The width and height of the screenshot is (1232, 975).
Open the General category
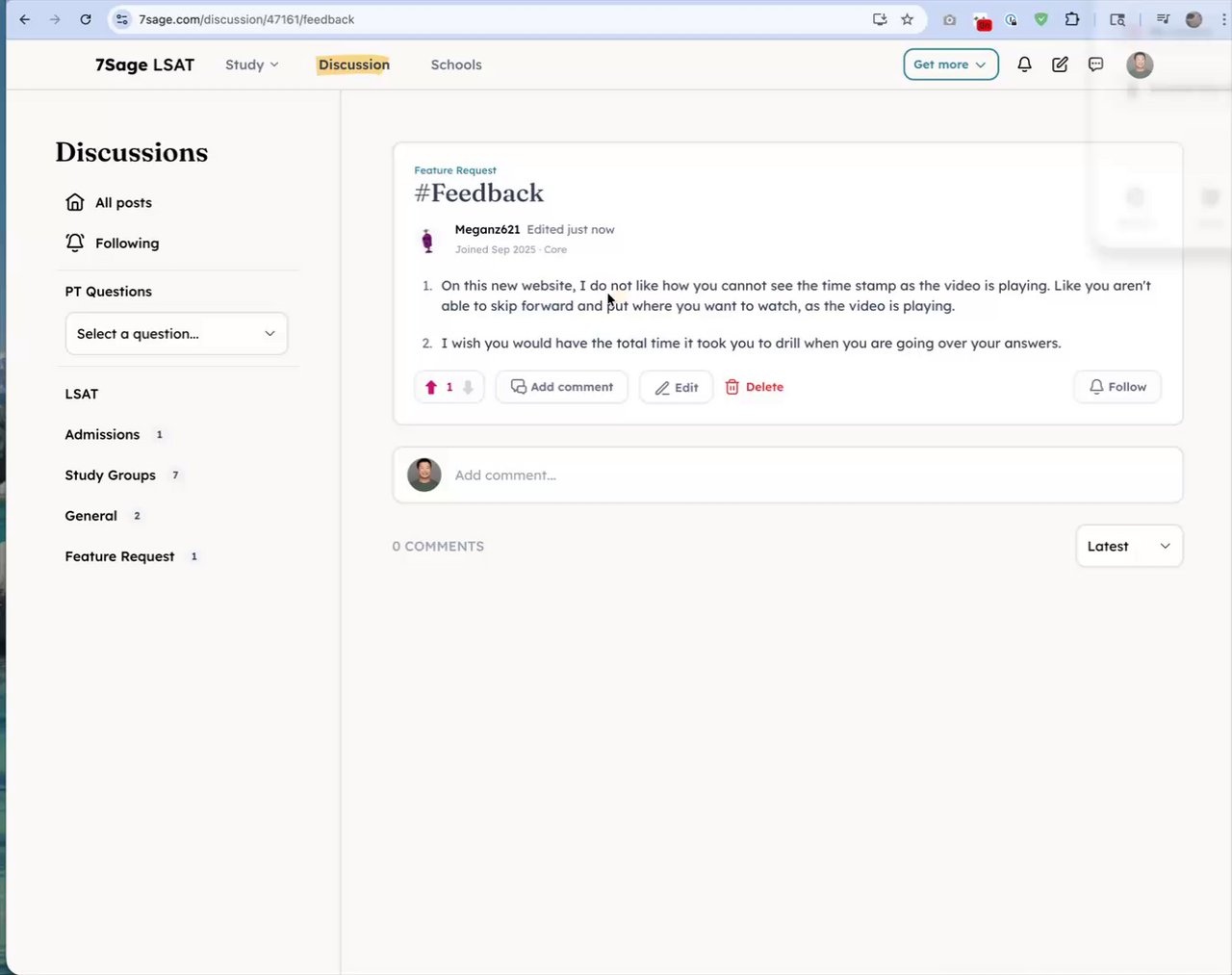click(x=90, y=516)
